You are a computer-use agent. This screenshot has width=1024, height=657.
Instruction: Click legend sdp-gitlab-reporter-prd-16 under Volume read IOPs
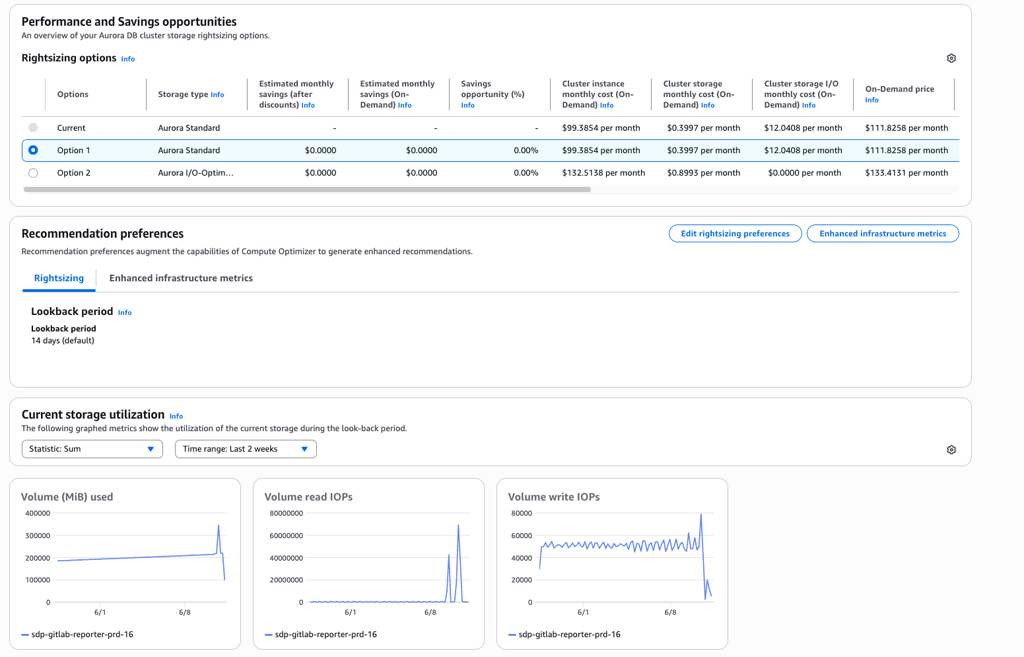coord(321,634)
